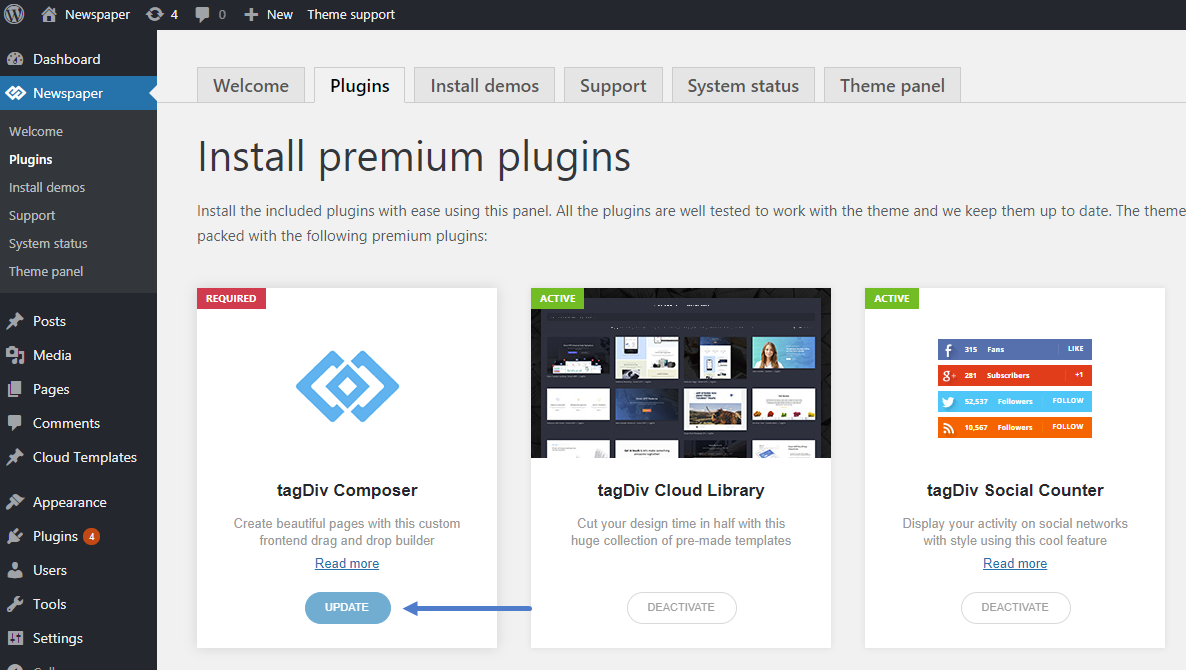Click the Comments bubble icon in sidebar
The width and height of the screenshot is (1186, 670).
[x=15, y=423]
